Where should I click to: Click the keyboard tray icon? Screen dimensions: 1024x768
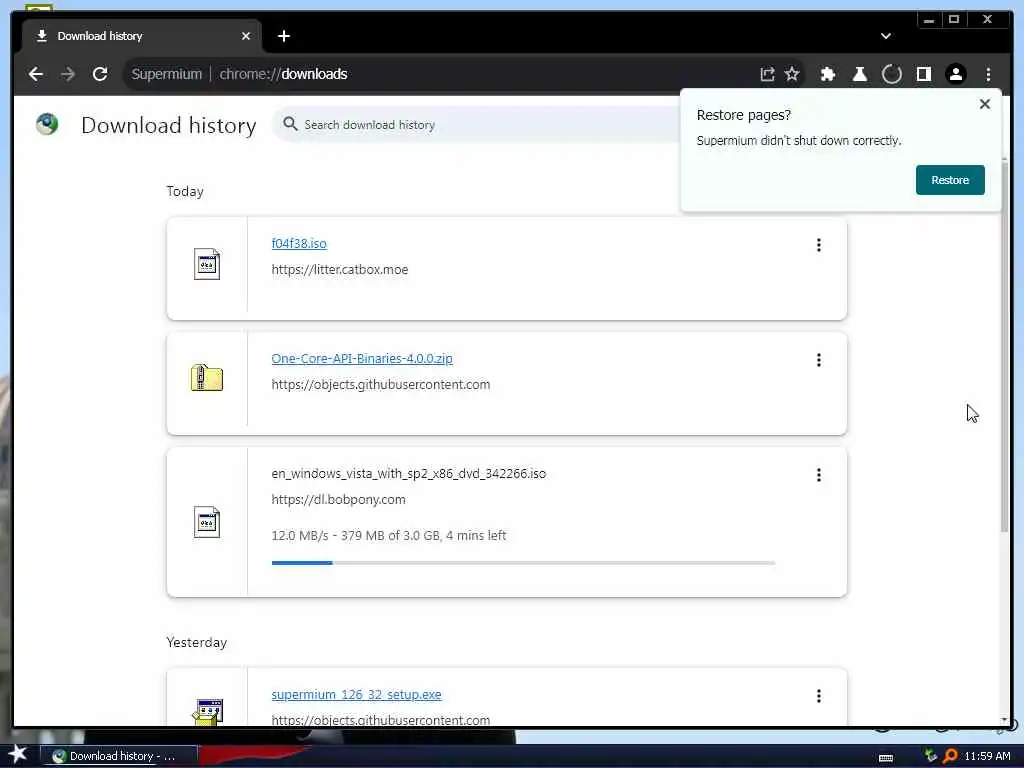[x=886, y=758]
